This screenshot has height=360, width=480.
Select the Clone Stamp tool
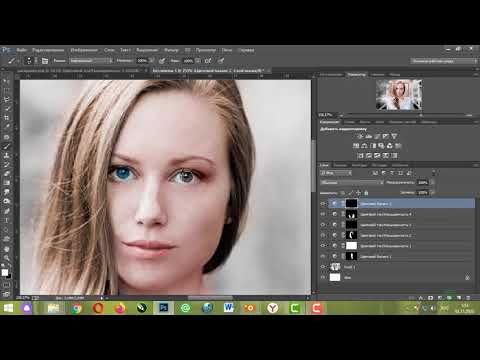[x=6, y=155]
